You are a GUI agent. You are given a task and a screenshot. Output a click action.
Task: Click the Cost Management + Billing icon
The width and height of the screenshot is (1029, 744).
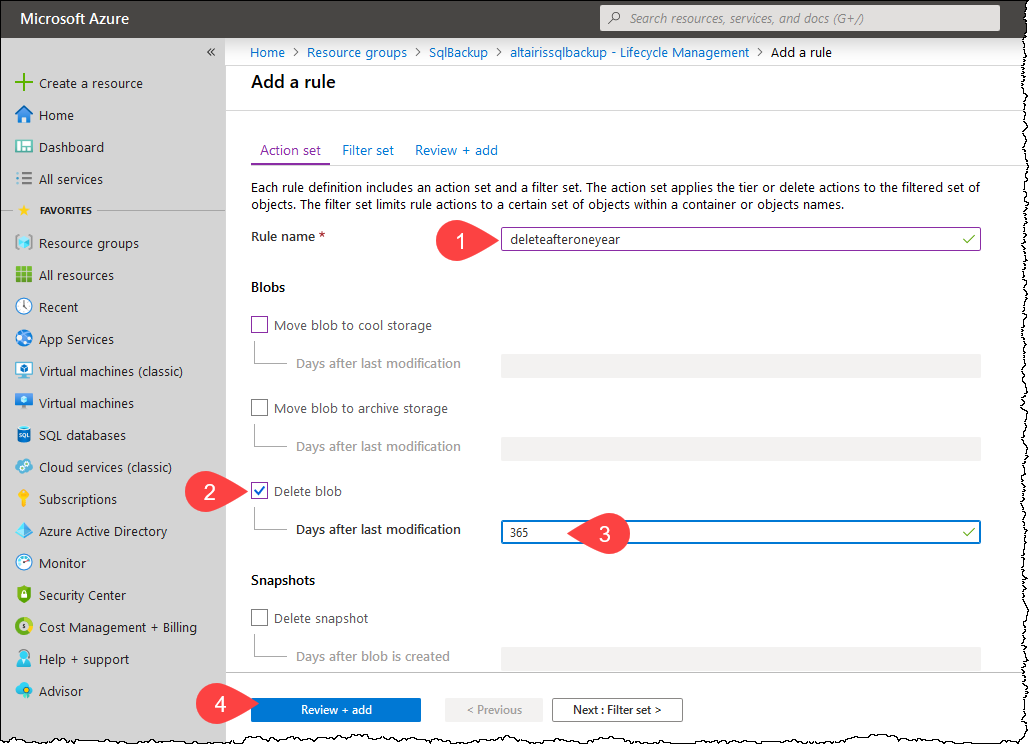point(24,627)
